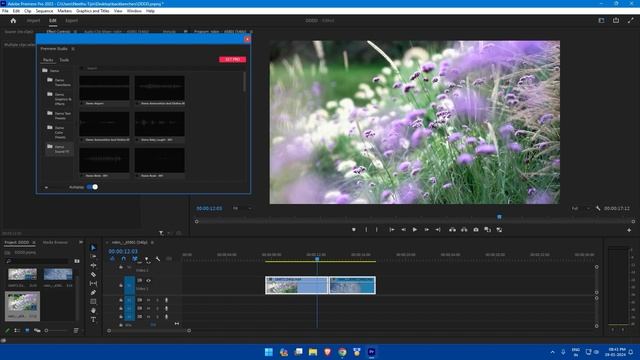Select the Razor tool

coord(93,274)
